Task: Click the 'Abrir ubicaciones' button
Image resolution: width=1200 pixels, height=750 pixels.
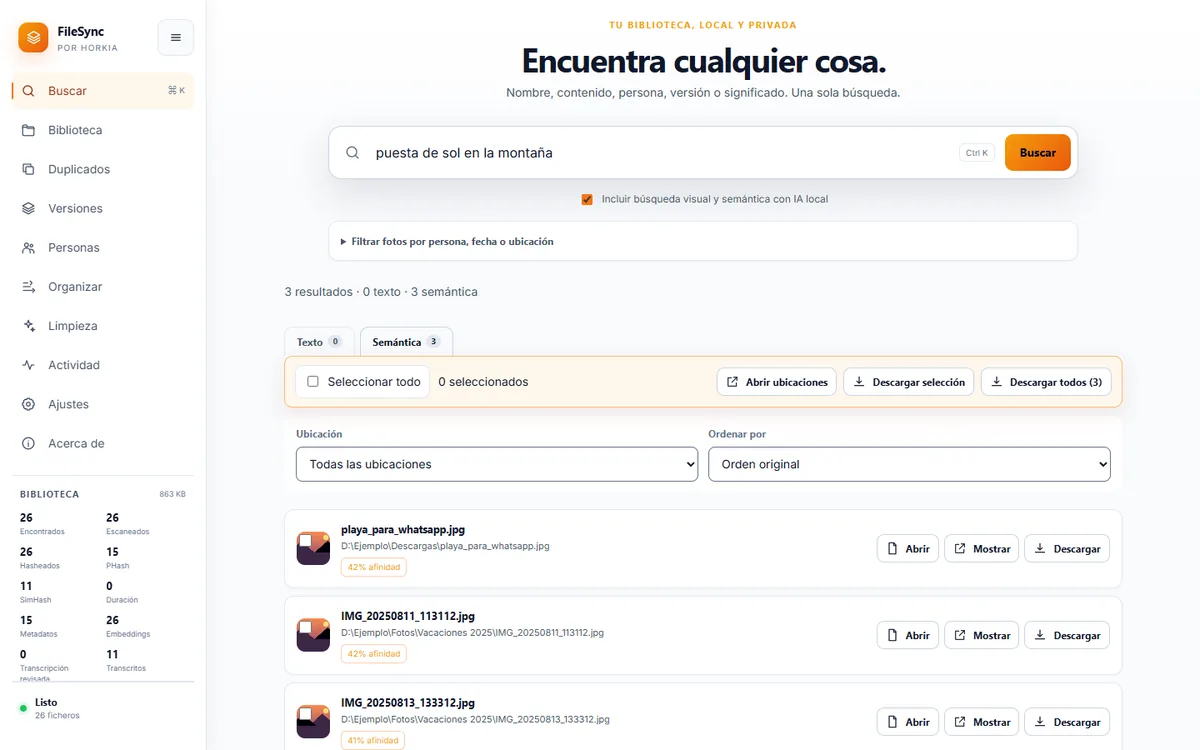Action: pyautogui.click(x=777, y=382)
